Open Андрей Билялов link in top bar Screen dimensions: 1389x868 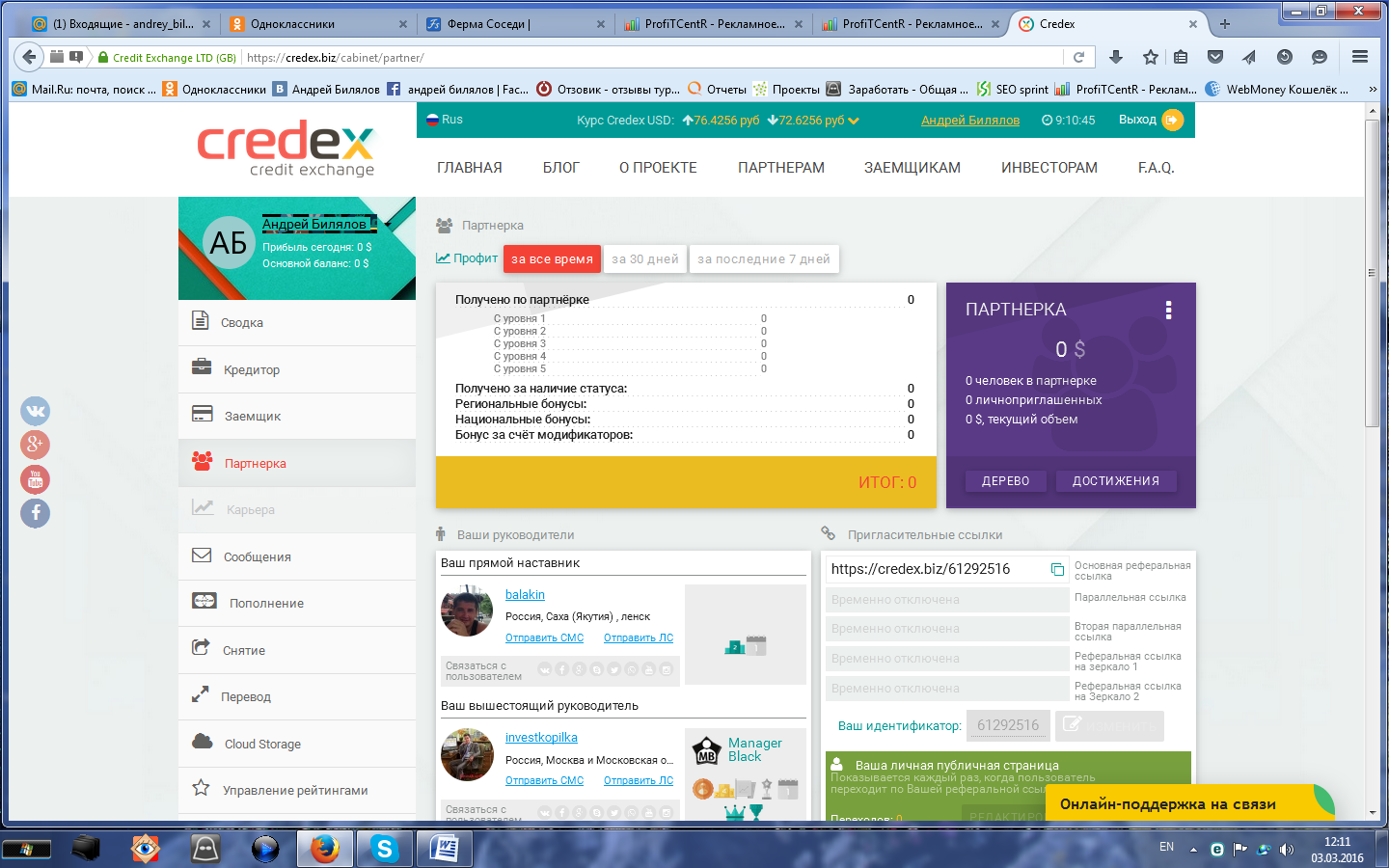tap(970, 120)
